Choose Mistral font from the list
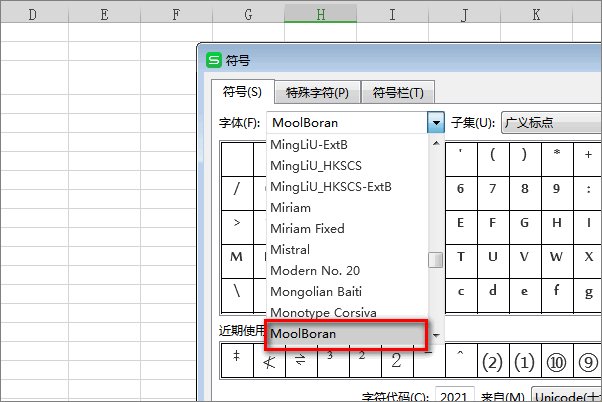602x402 pixels. point(347,250)
